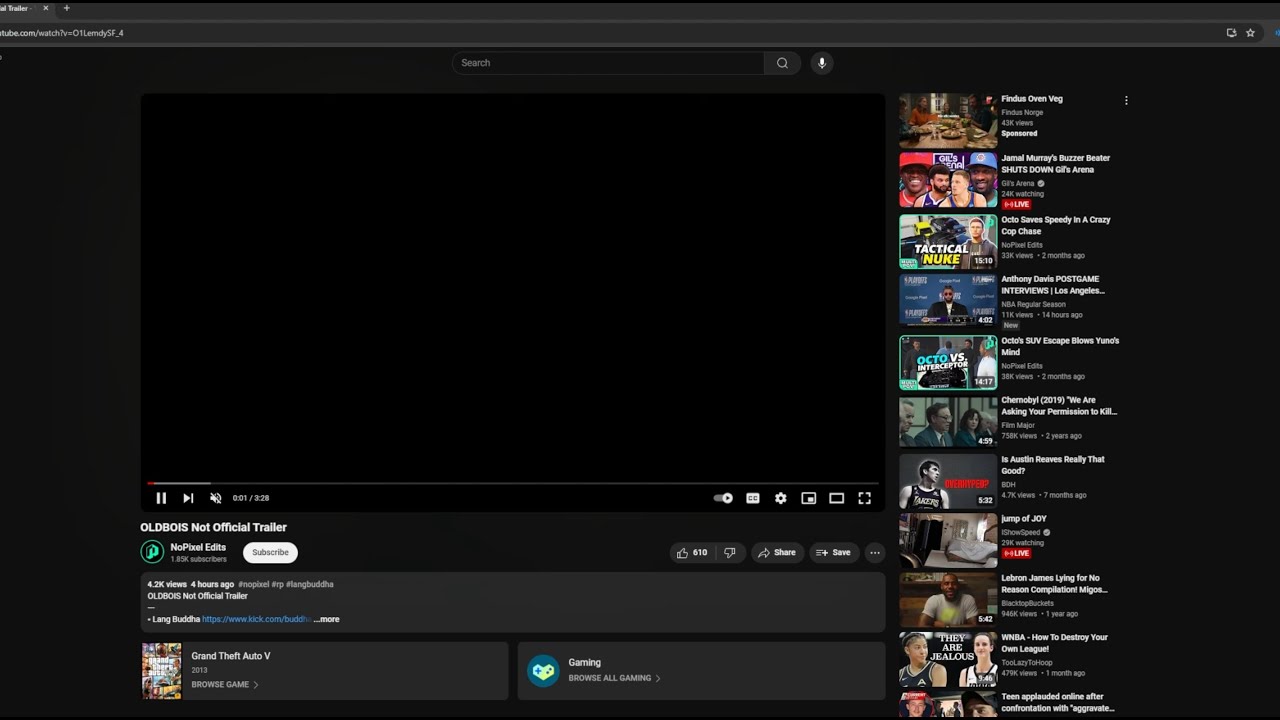
Task: Visit the BlacktopBuckets channel name
Action: click(x=1029, y=604)
